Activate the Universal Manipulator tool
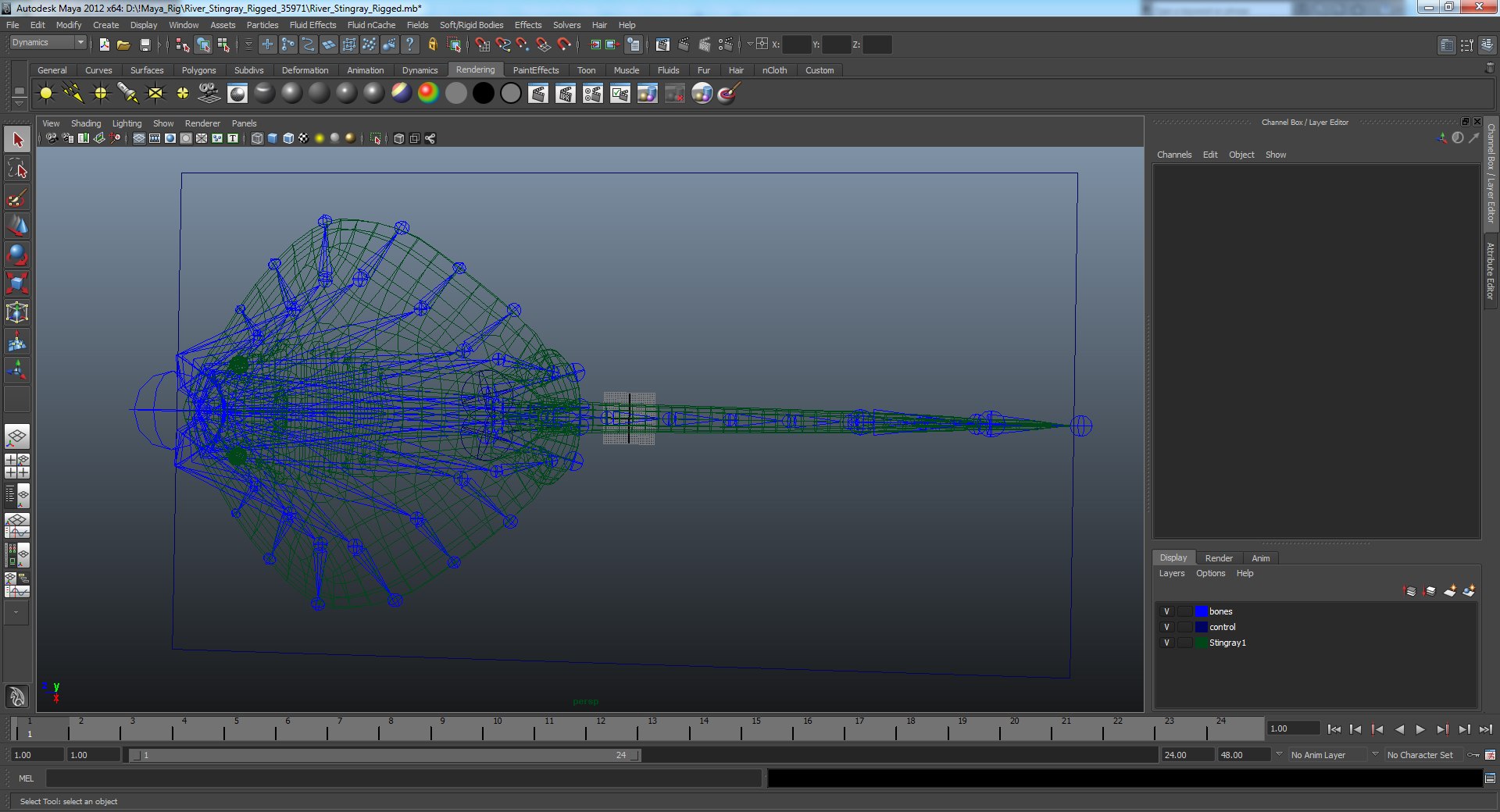Screen dimensions: 1500x812 pyautogui.click(x=17, y=313)
